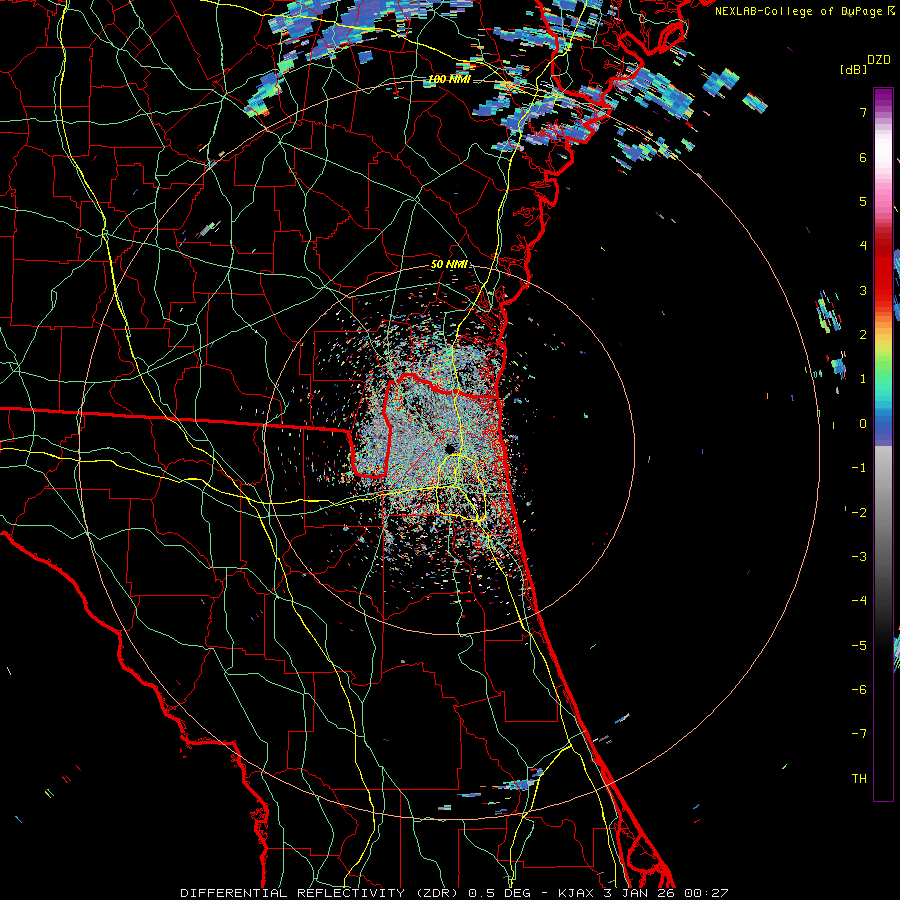The width and height of the screenshot is (900, 900).
Task: Click the 5 value on the color scale
Action: [x=863, y=201]
